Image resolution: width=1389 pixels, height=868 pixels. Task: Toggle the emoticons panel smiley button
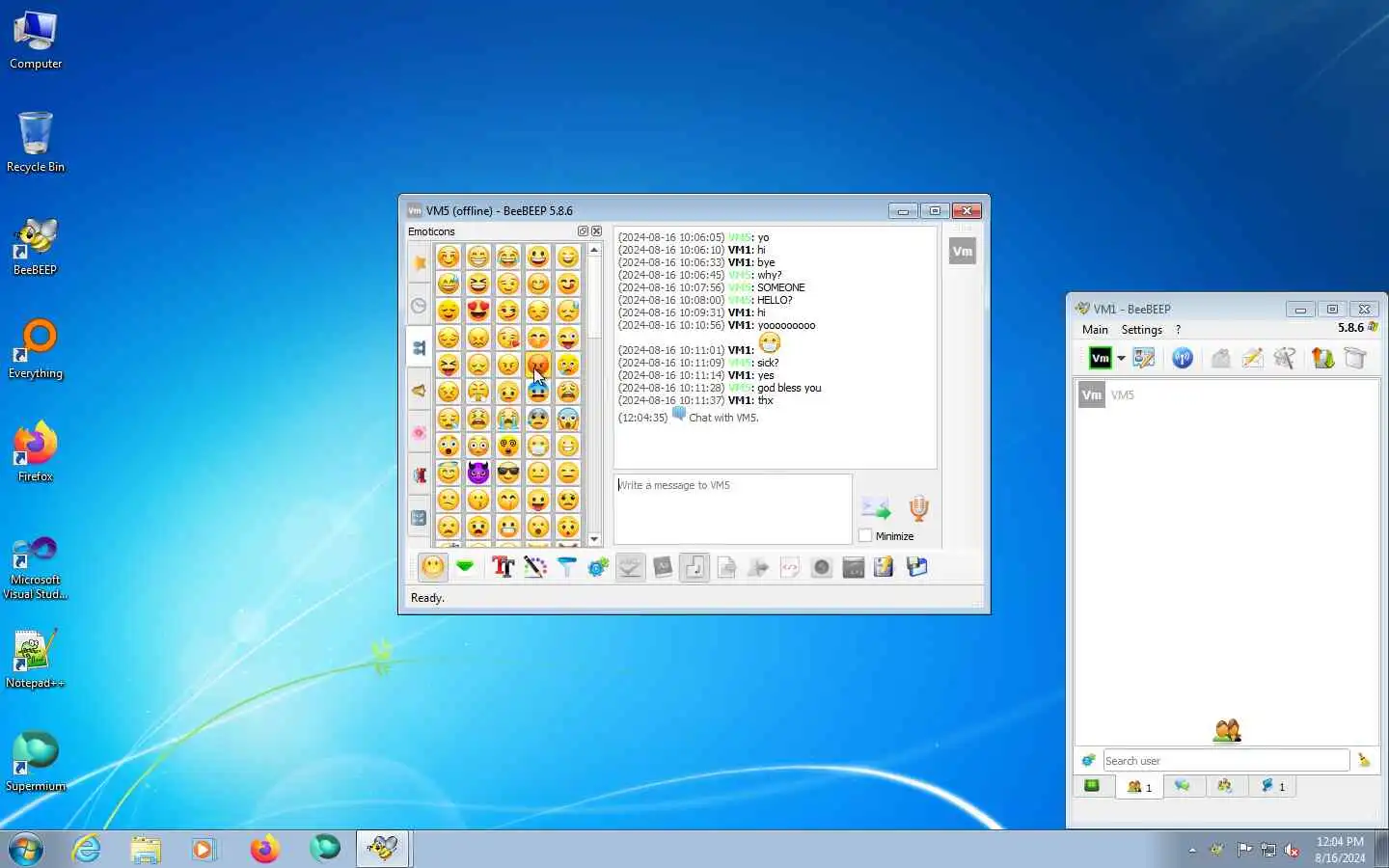[x=433, y=567]
